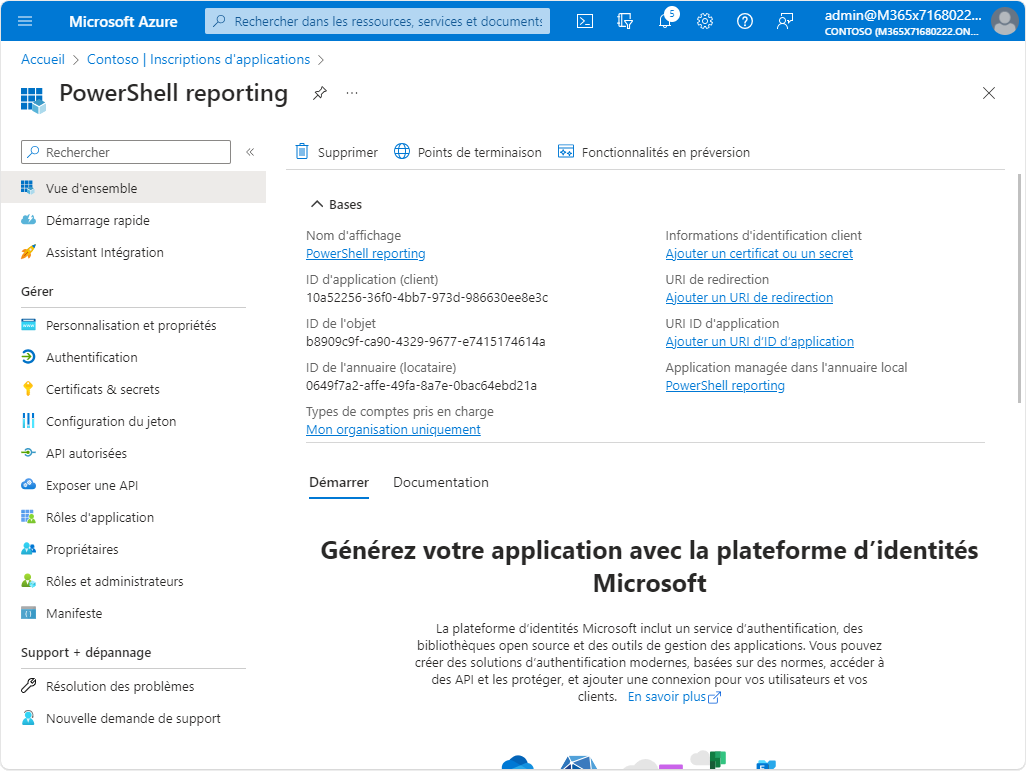Click the vertical scrollbar of the blade
Screen dimensions: 1026x771
1019,289
